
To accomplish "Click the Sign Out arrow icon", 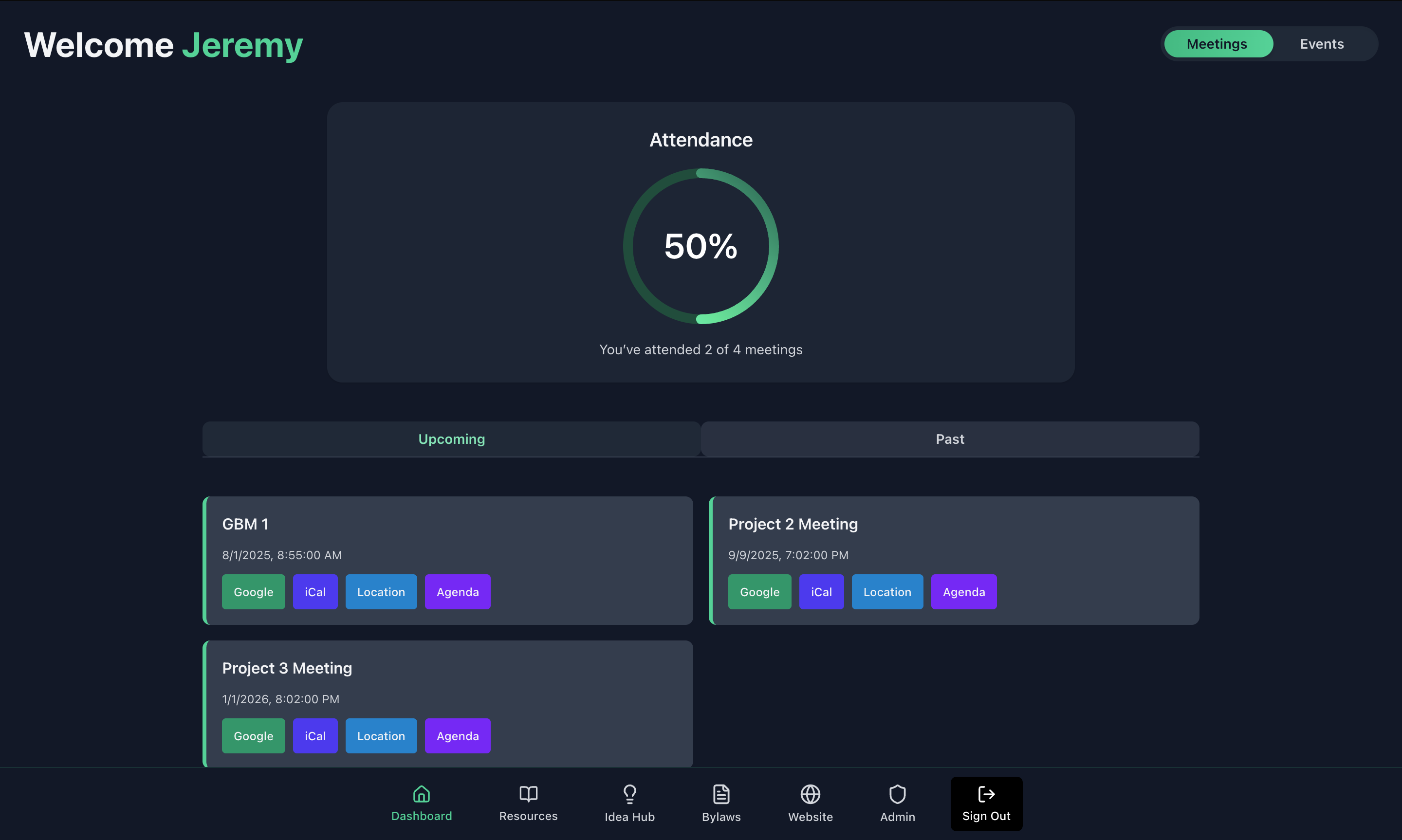I will coord(986,794).
